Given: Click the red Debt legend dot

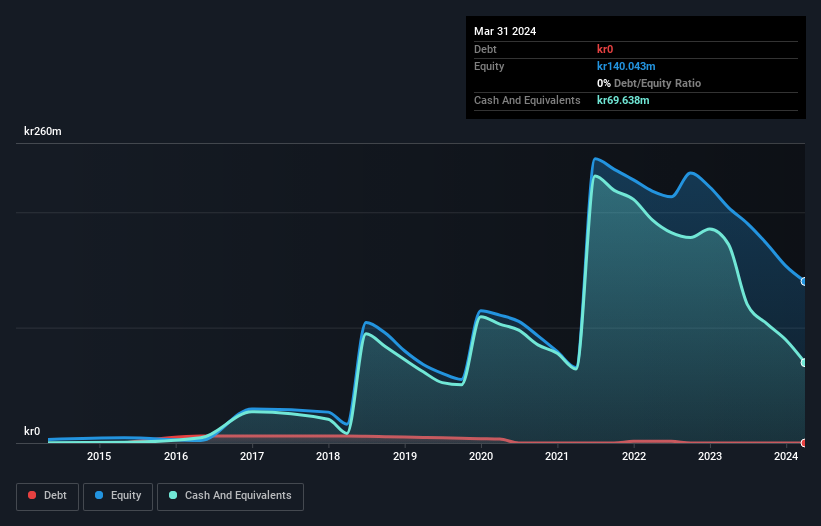Looking at the screenshot, I should (32, 495).
